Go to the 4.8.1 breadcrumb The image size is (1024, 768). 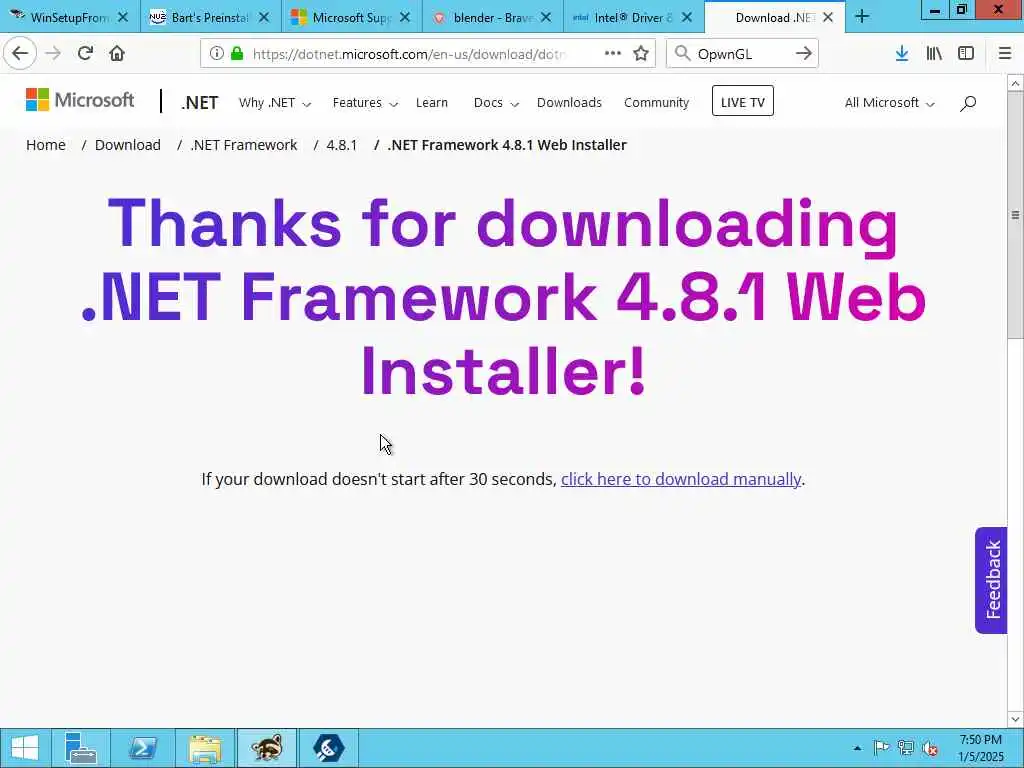tap(342, 145)
